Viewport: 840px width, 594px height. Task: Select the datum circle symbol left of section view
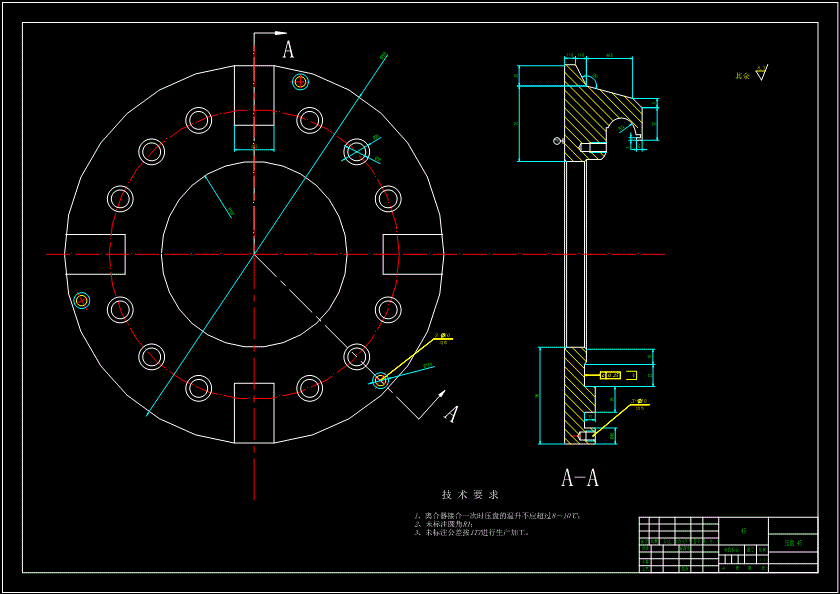tap(557, 141)
